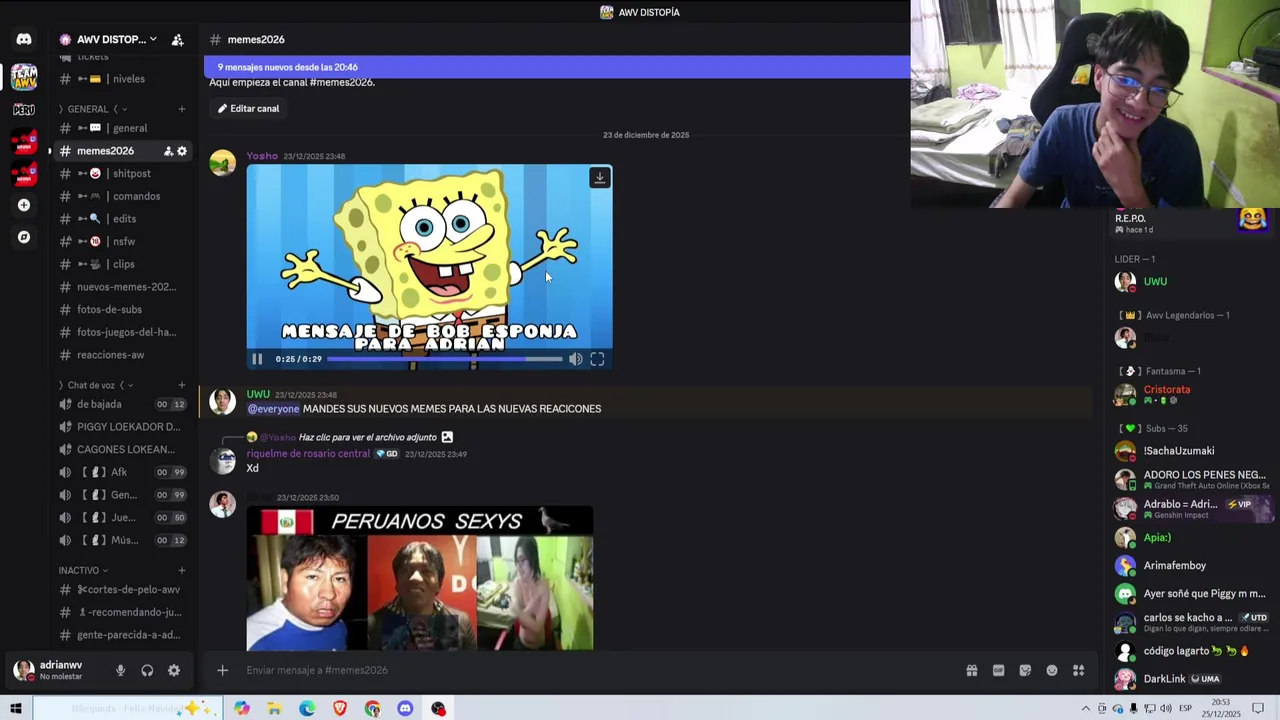The image size is (1280, 720).
Task: Mute the microphone in user panel
Action: pyautogui.click(x=120, y=671)
